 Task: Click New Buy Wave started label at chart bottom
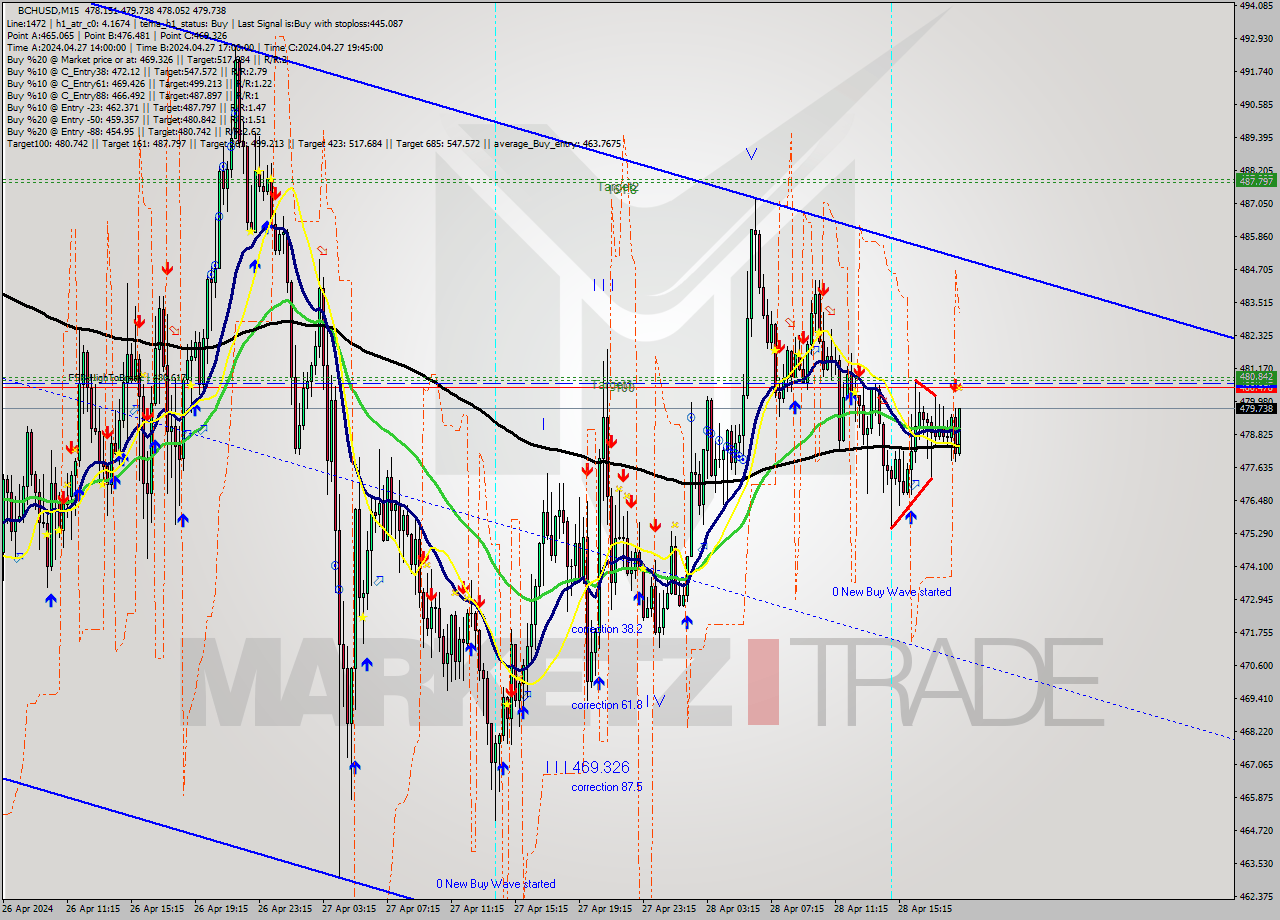tap(495, 884)
